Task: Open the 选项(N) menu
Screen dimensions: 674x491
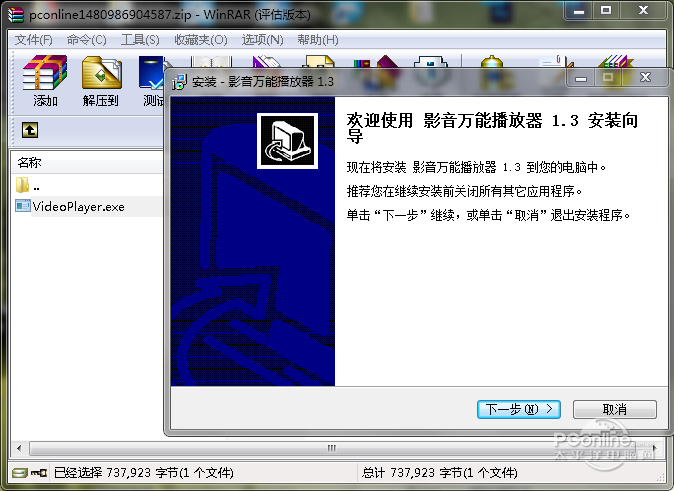Action: pos(263,40)
